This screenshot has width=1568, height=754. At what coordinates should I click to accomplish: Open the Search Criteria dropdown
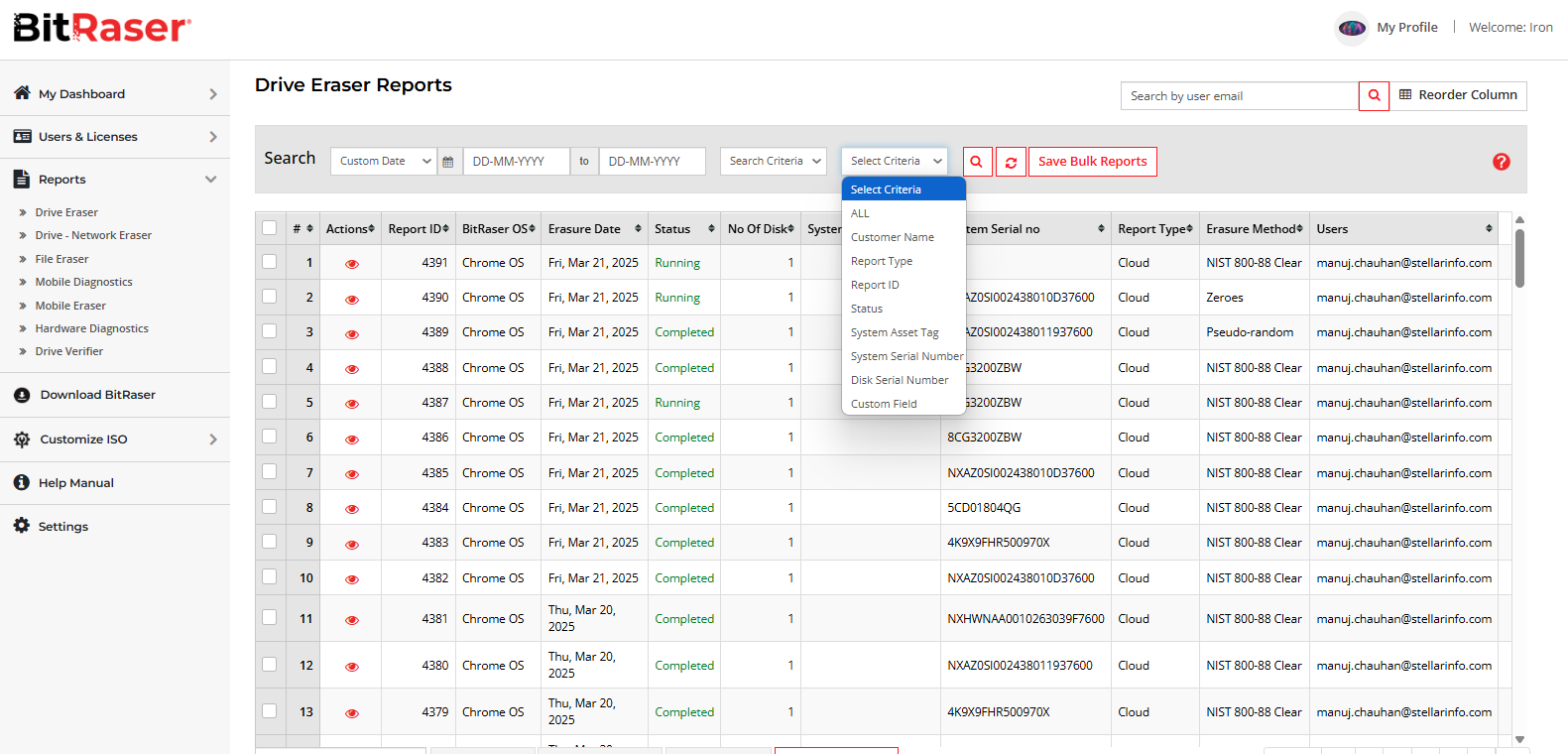coord(774,162)
